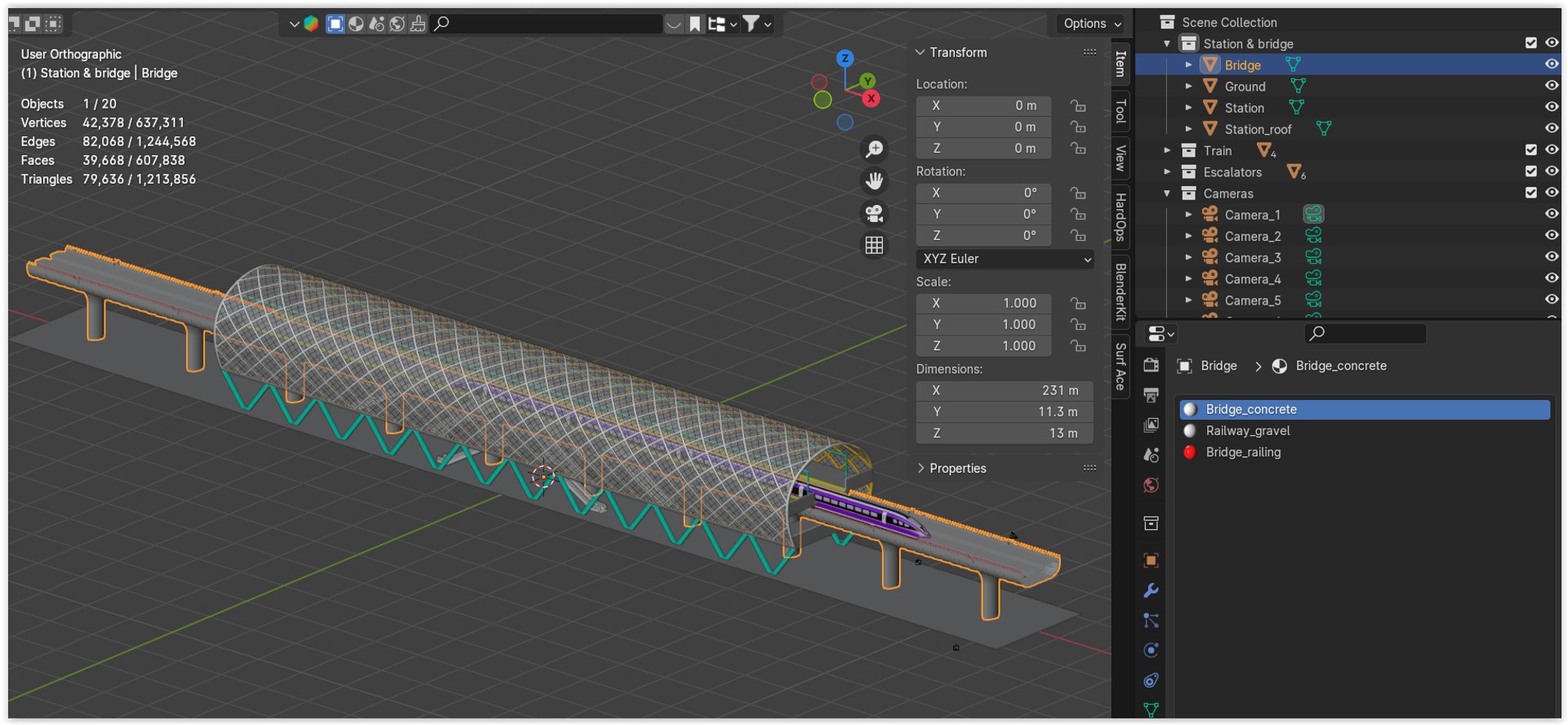
Task: Uncheck the Escalators collection checkbox
Action: pos(1531,171)
